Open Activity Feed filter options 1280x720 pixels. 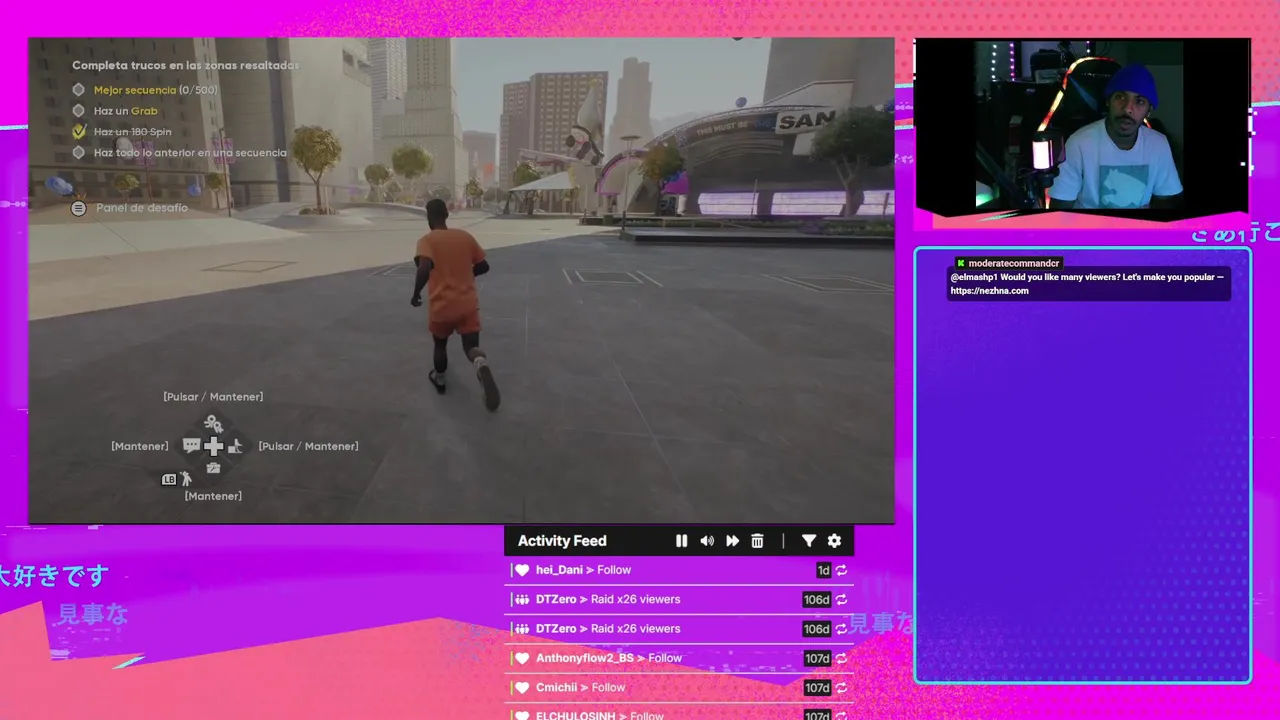(x=809, y=541)
